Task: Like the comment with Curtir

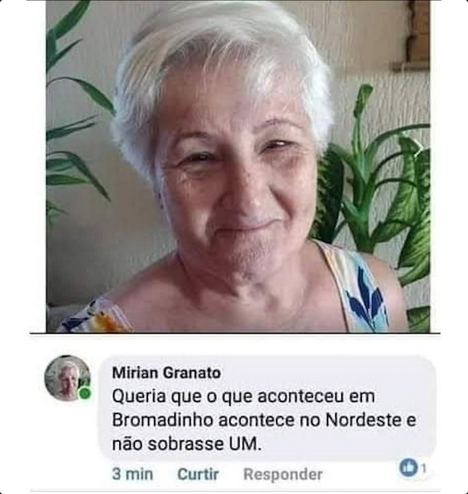Action: click(x=198, y=474)
